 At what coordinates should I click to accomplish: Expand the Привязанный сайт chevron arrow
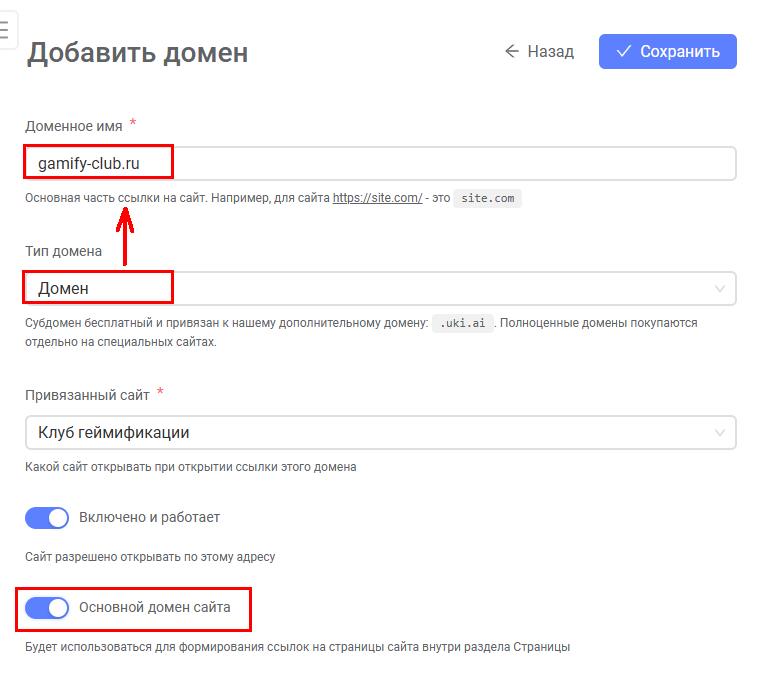coord(720,433)
